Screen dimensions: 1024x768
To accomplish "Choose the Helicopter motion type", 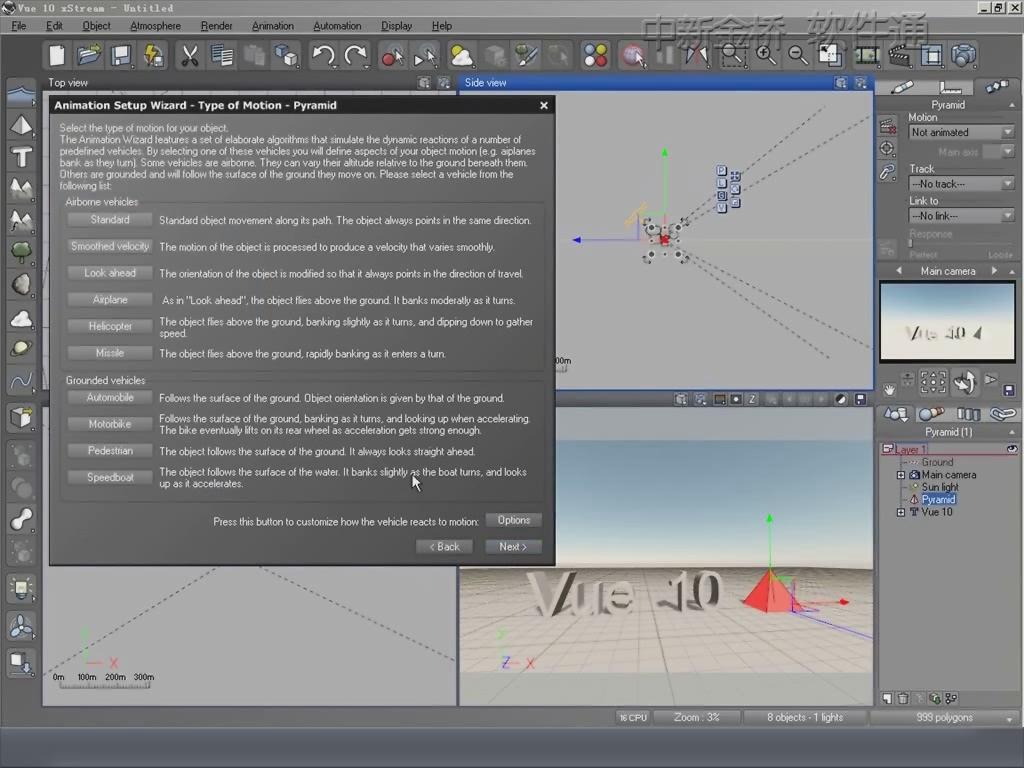I will pos(110,327).
